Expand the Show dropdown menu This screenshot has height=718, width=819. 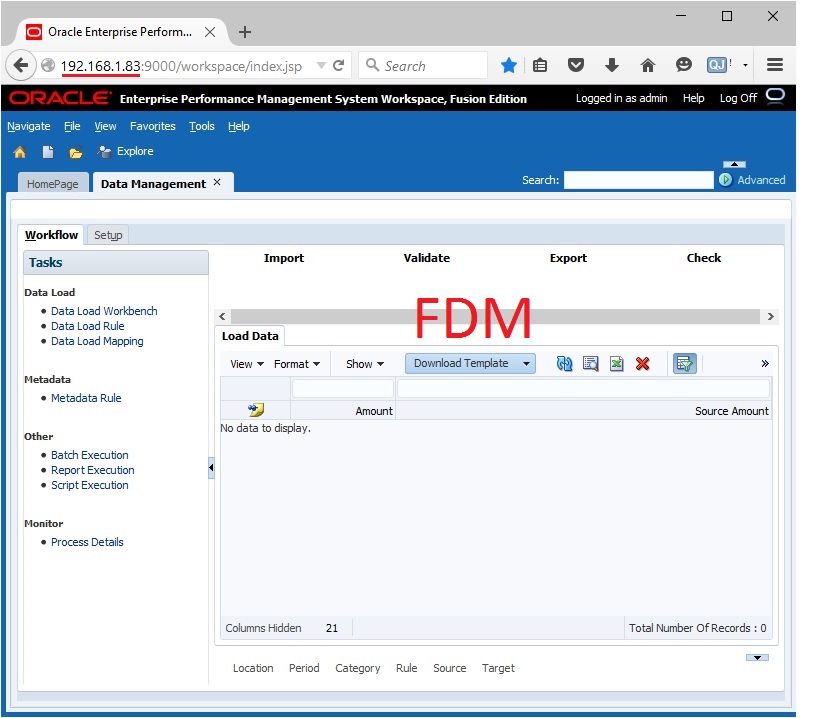click(x=365, y=364)
